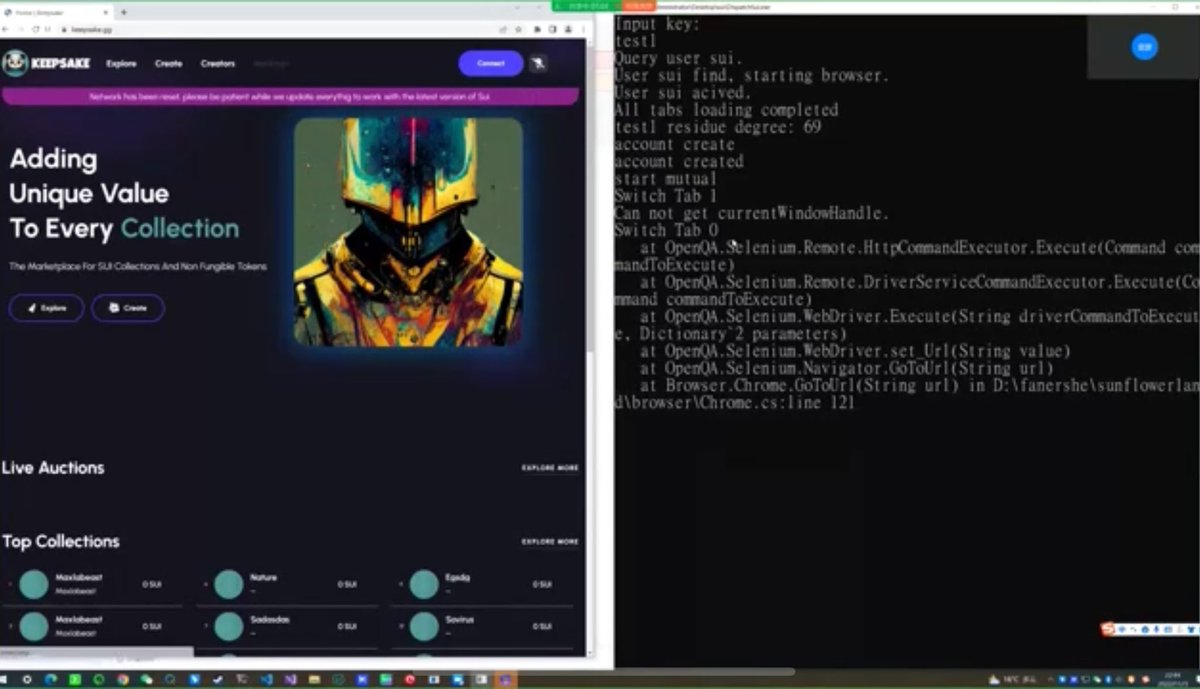
Task: Click the blue avatar circle in the terminal window
Action: click(1144, 46)
